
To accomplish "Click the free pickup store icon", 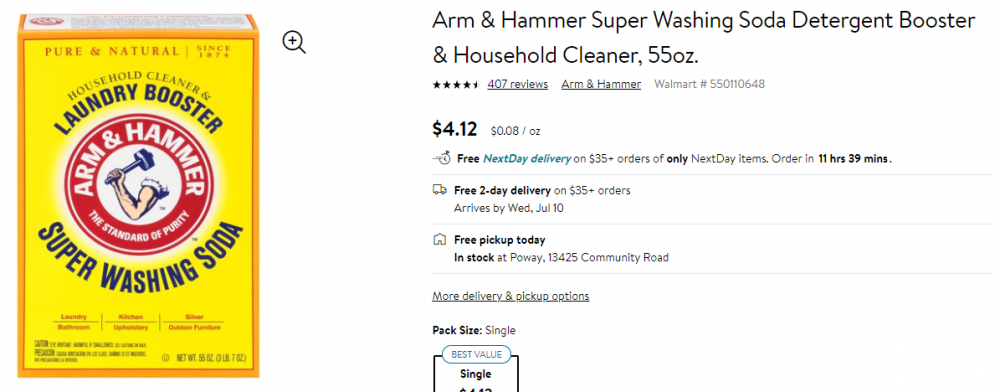I will pyautogui.click(x=439, y=240).
